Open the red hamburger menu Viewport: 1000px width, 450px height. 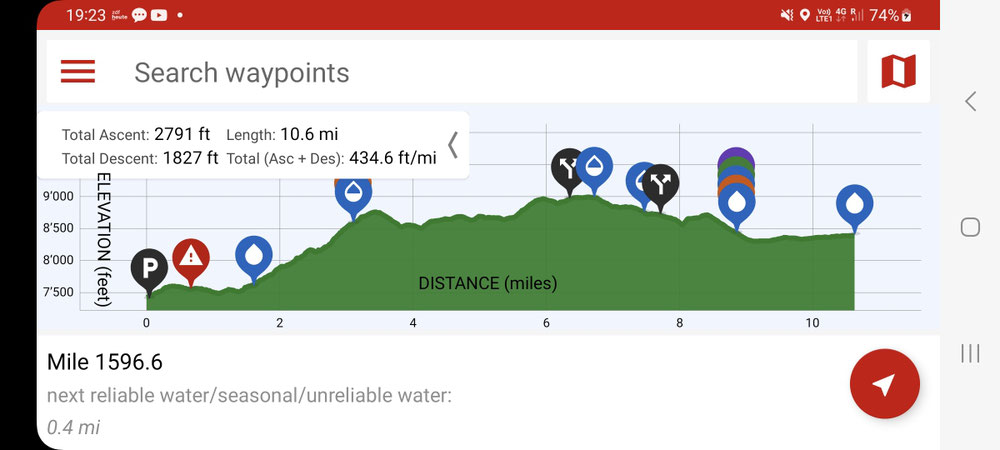pos(78,71)
